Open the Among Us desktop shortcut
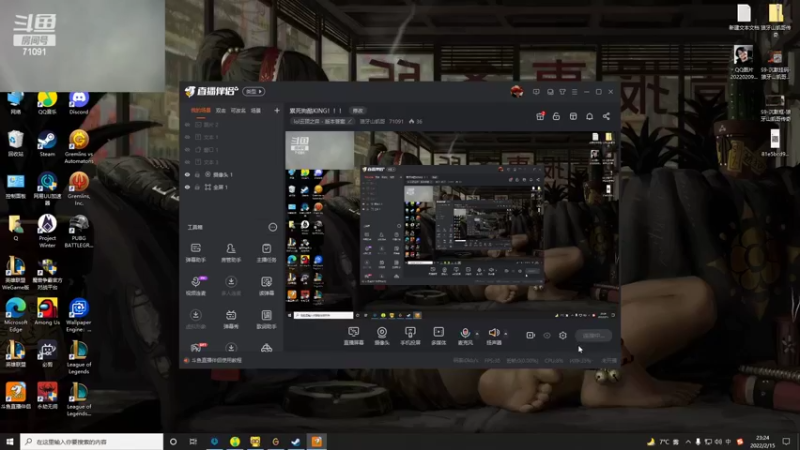 click(x=47, y=312)
